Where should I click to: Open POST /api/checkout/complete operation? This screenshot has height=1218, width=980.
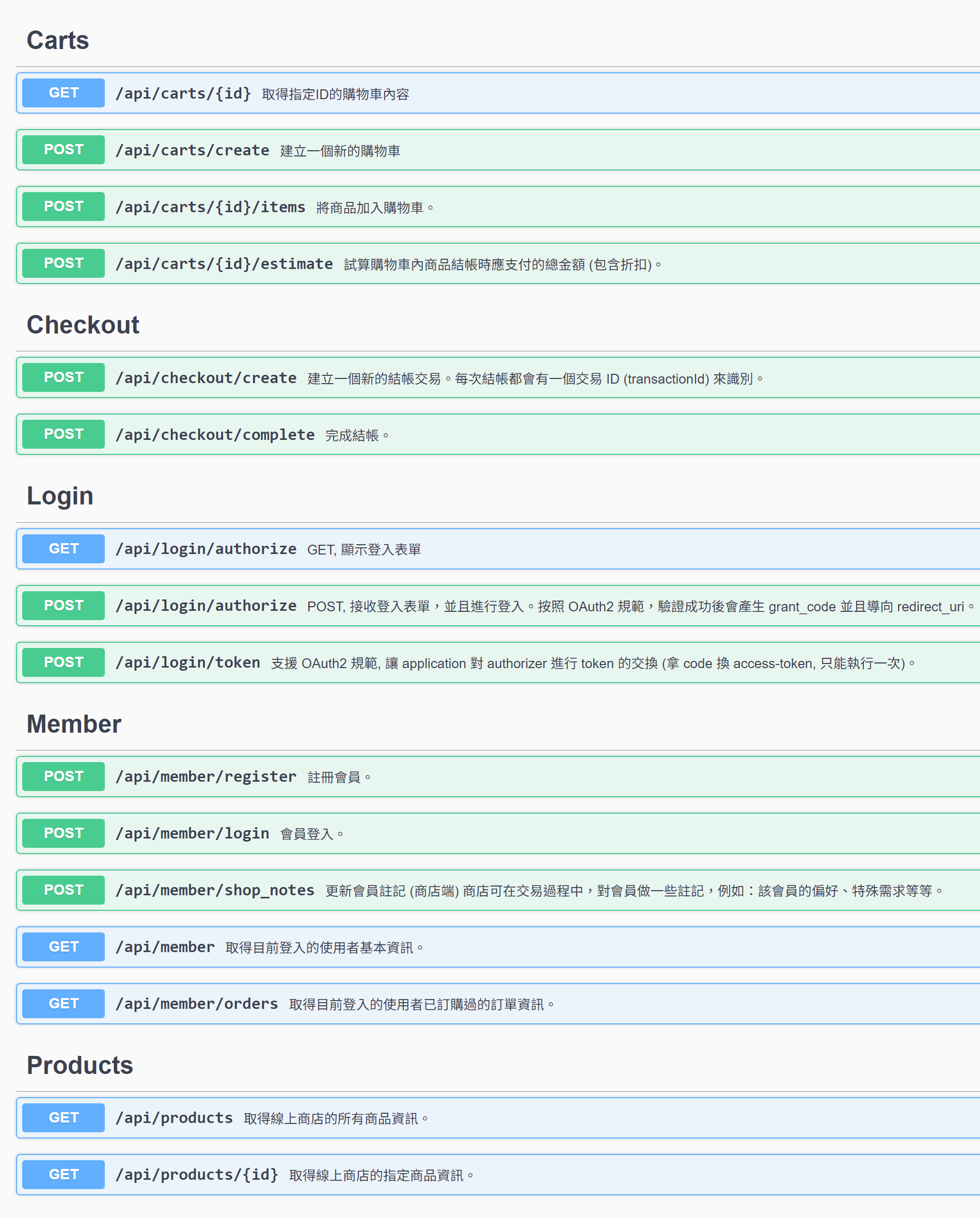(x=215, y=434)
